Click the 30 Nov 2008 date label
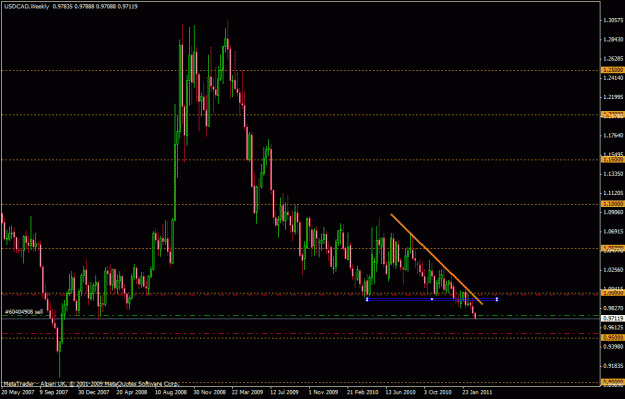The width and height of the screenshot is (625, 399). (x=209, y=392)
